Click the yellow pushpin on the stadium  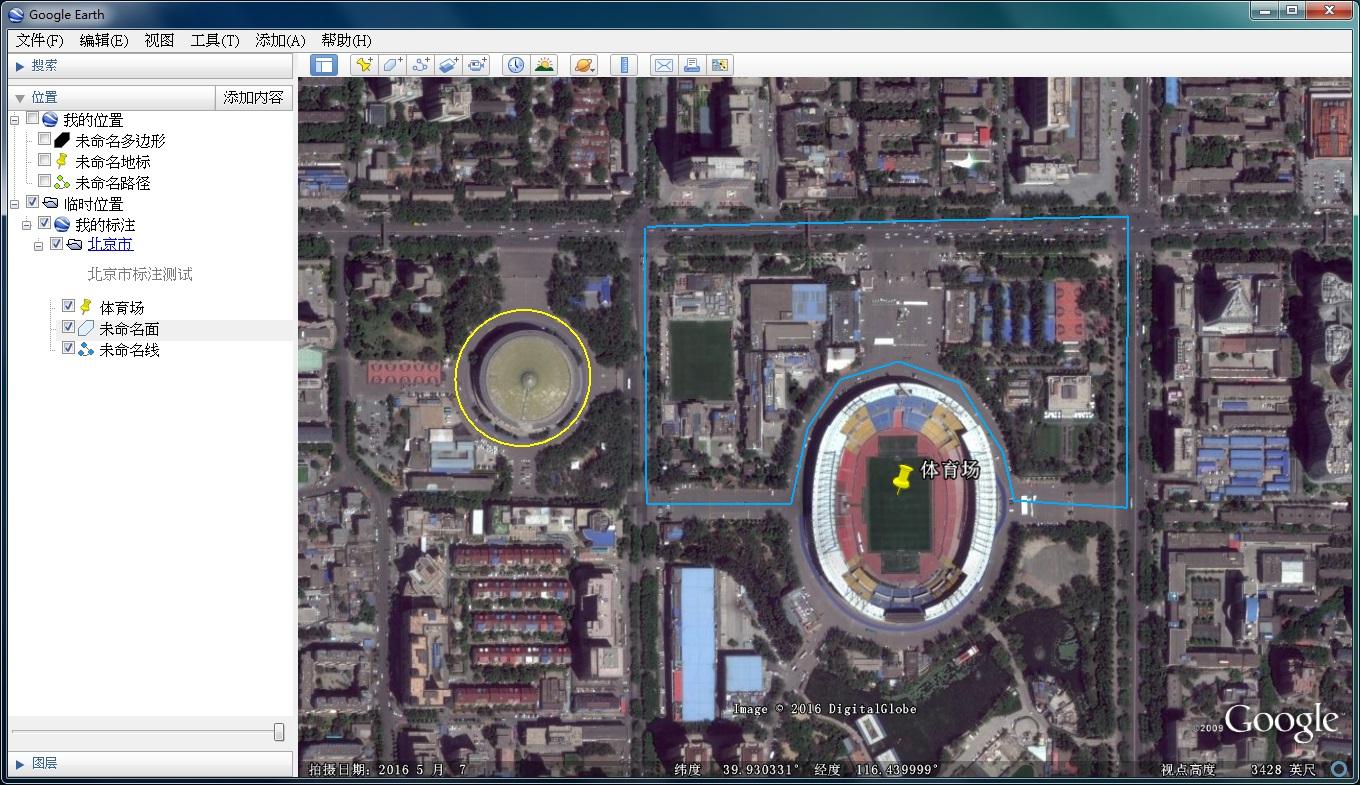click(x=902, y=478)
